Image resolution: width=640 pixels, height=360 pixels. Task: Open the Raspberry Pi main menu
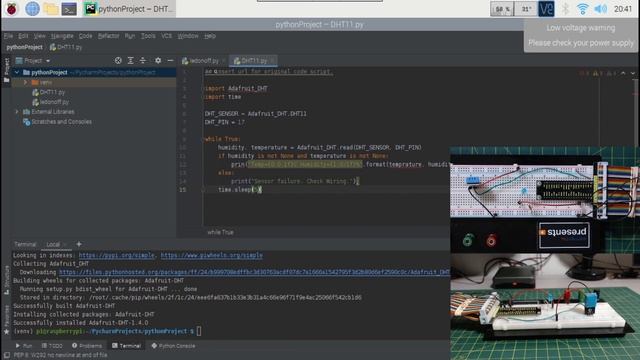tap(11, 9)
